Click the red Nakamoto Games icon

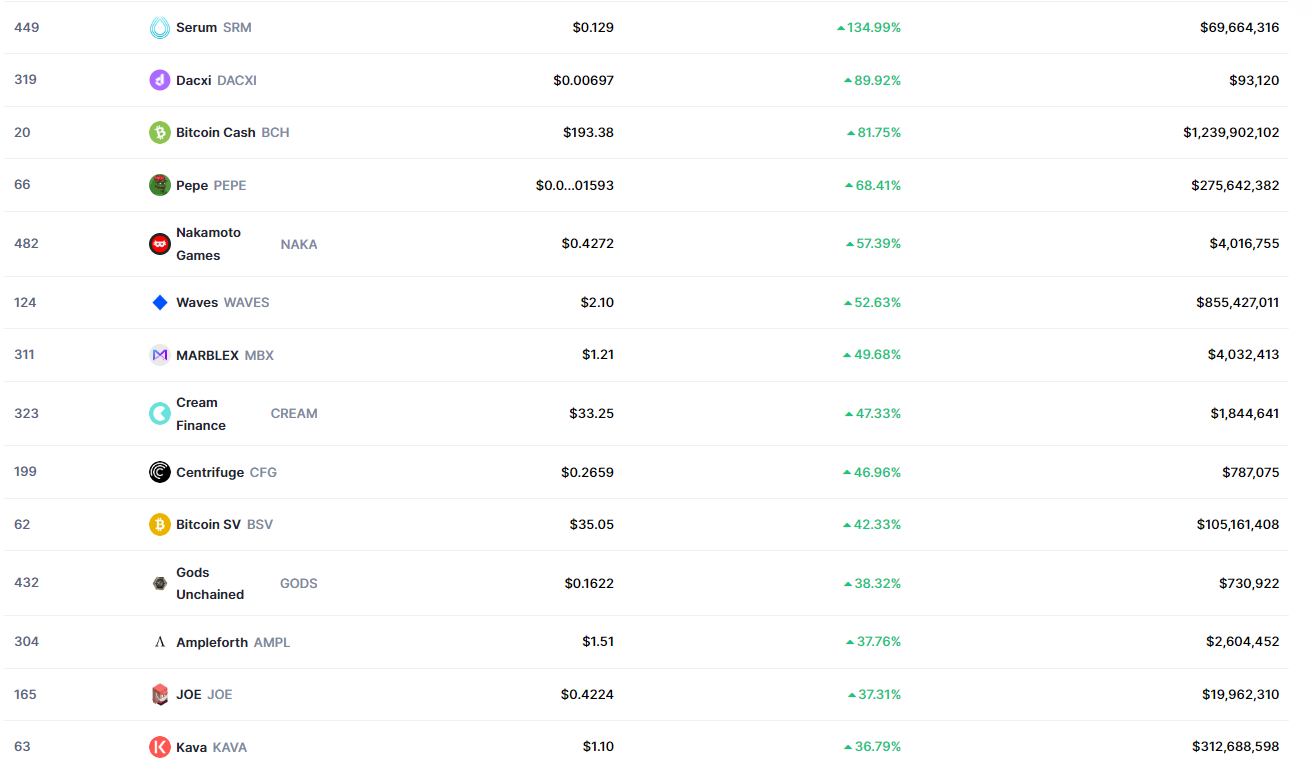click(160, 244)
